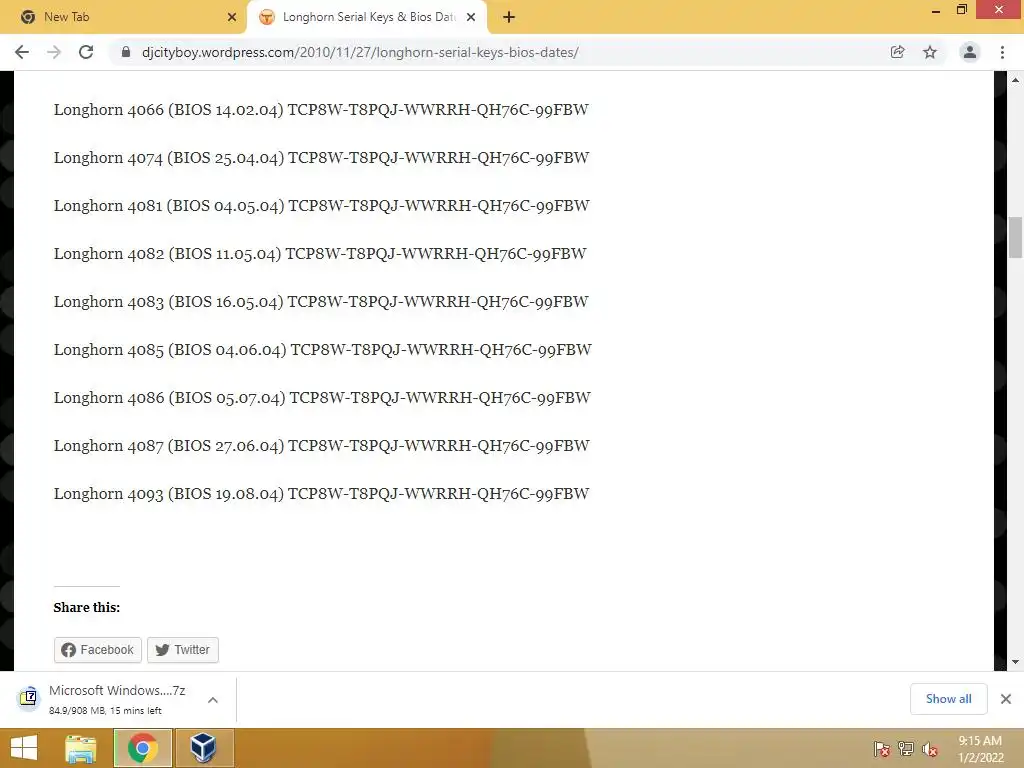Open the Chrome three-dot menu
The height and width of the screenshot is (768, 1024).
click(x=1002, y=52)
